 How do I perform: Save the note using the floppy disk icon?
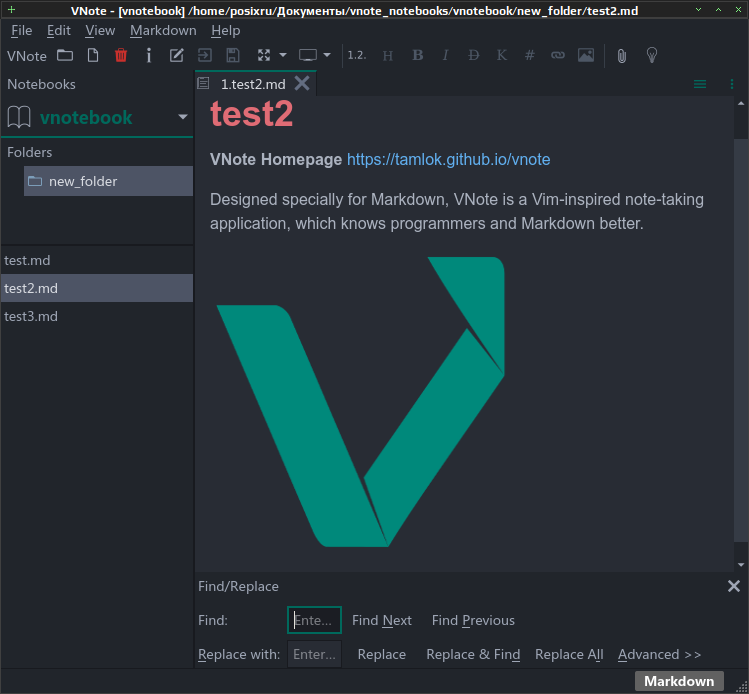point(233,55)
